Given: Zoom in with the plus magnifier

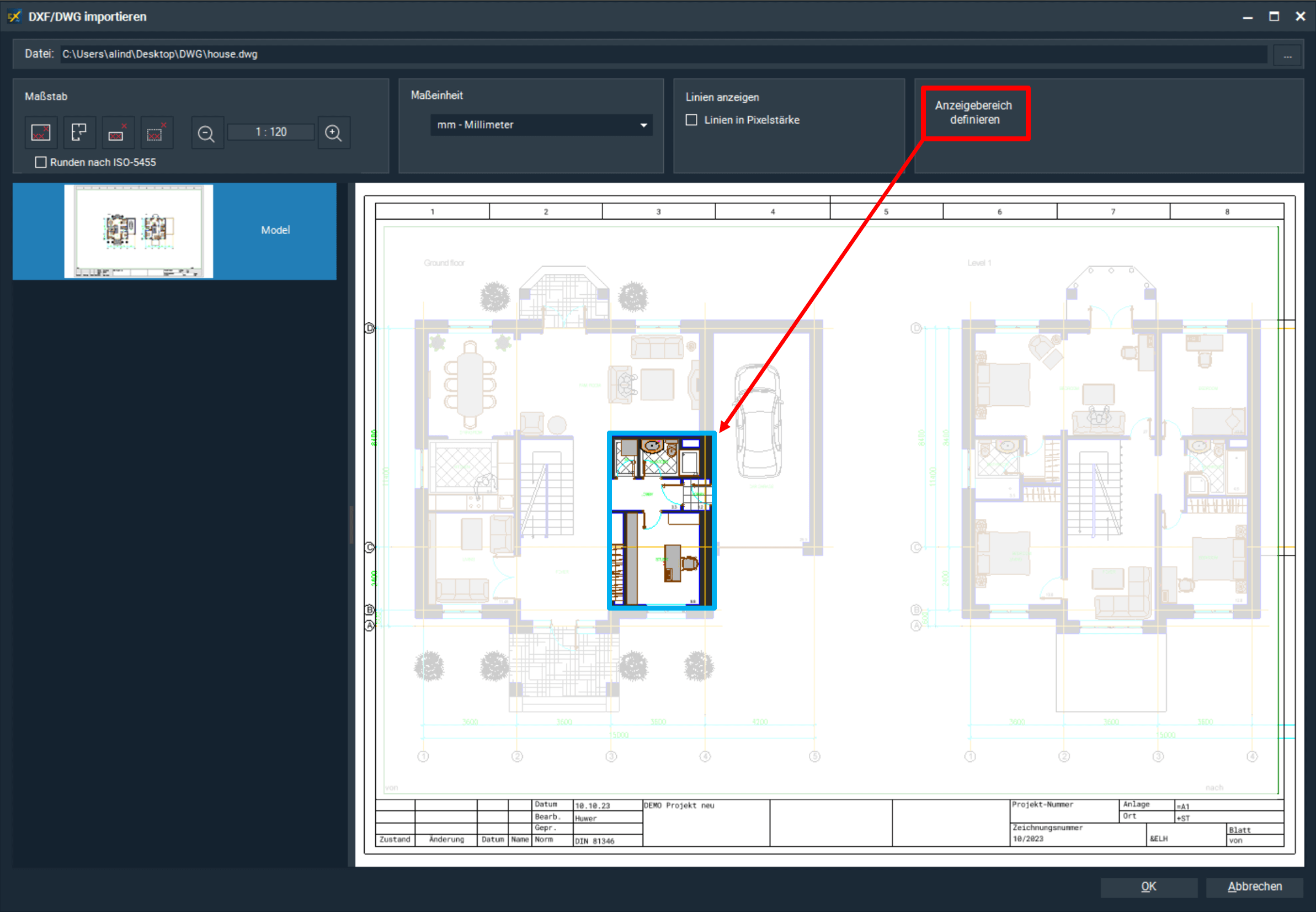Looking at the screenshot, I should pyautogui.click(x=334, y=133).
